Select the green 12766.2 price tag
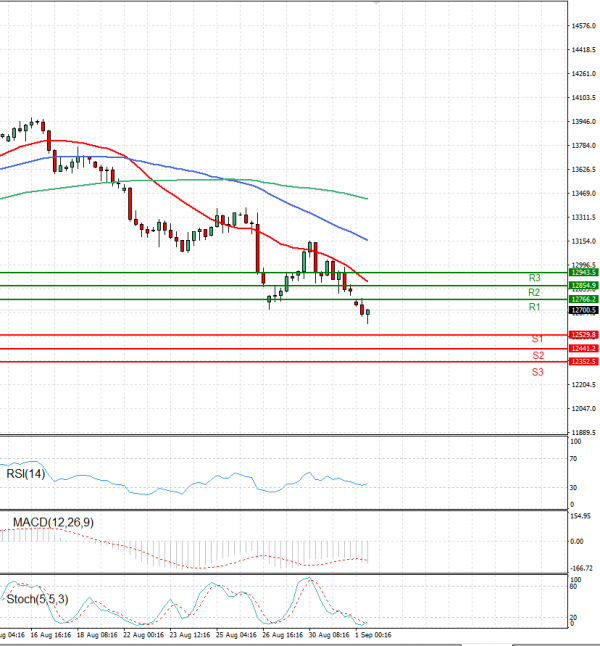 coord(583,299)
